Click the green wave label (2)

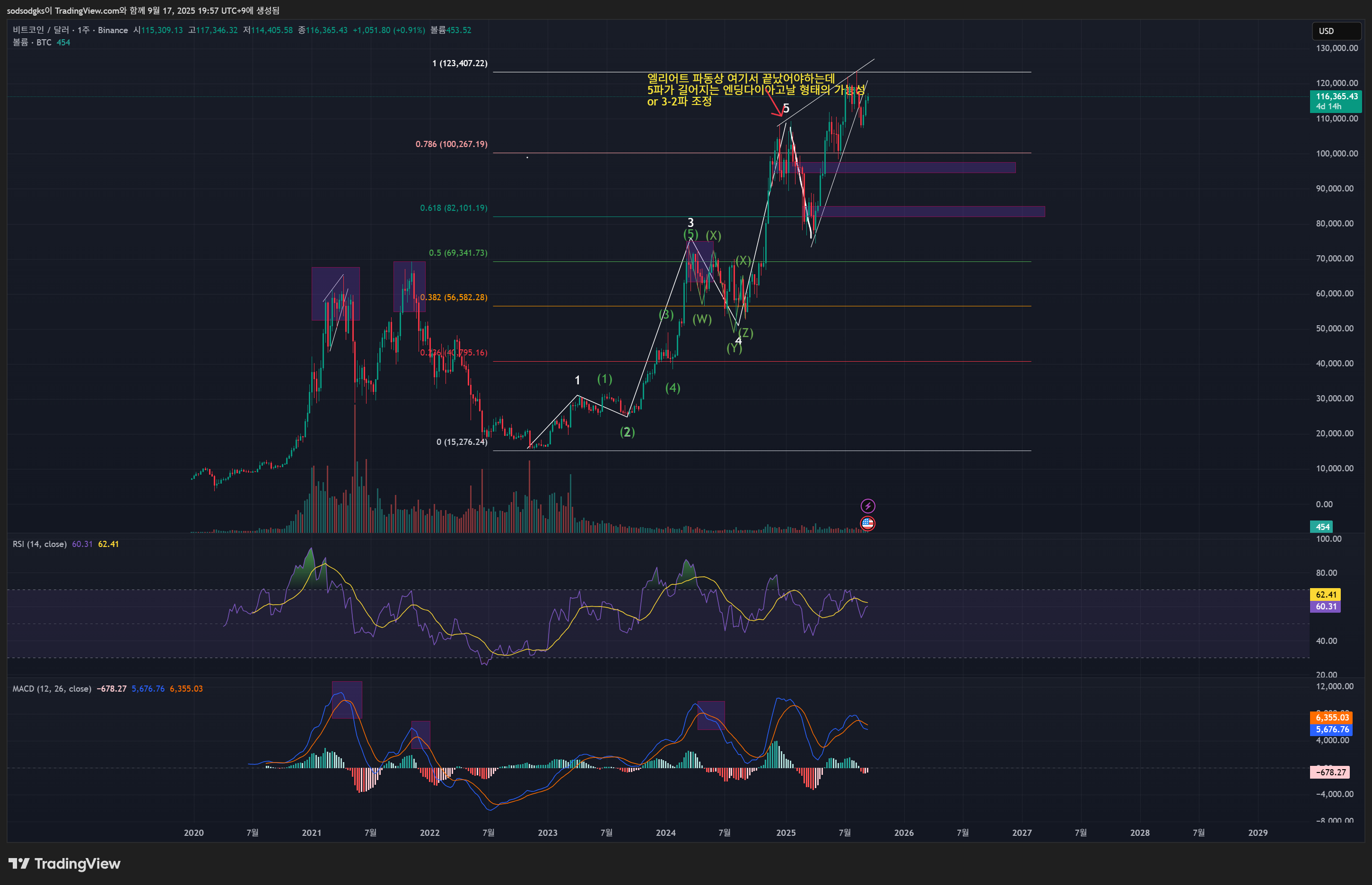627,432
